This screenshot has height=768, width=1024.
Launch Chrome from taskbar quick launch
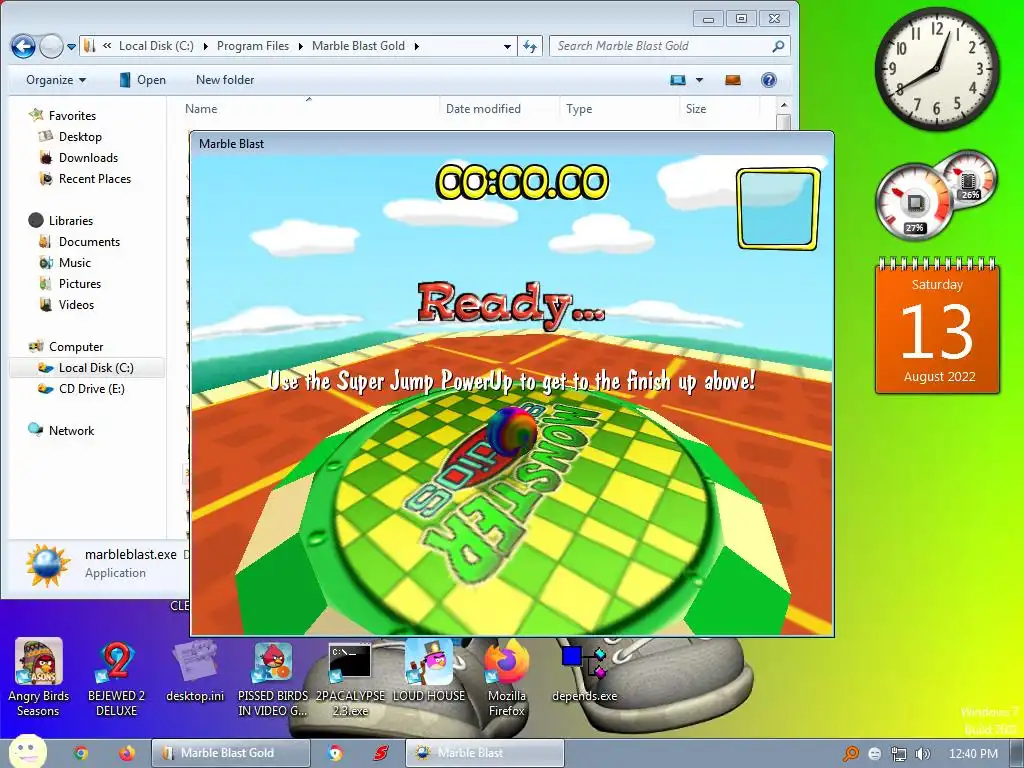click(x=81, y=753)
